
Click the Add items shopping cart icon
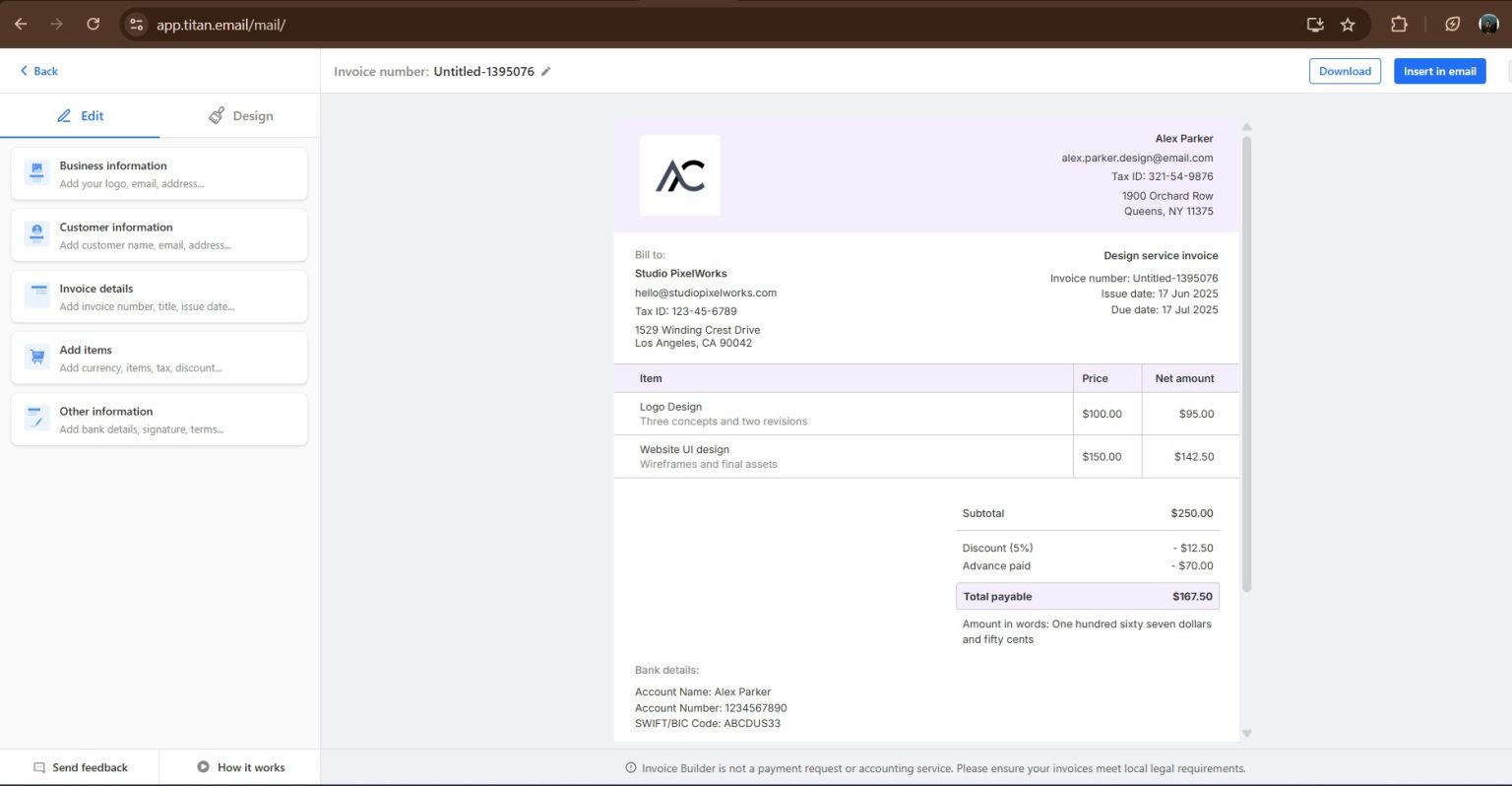[x=37, y=357]
